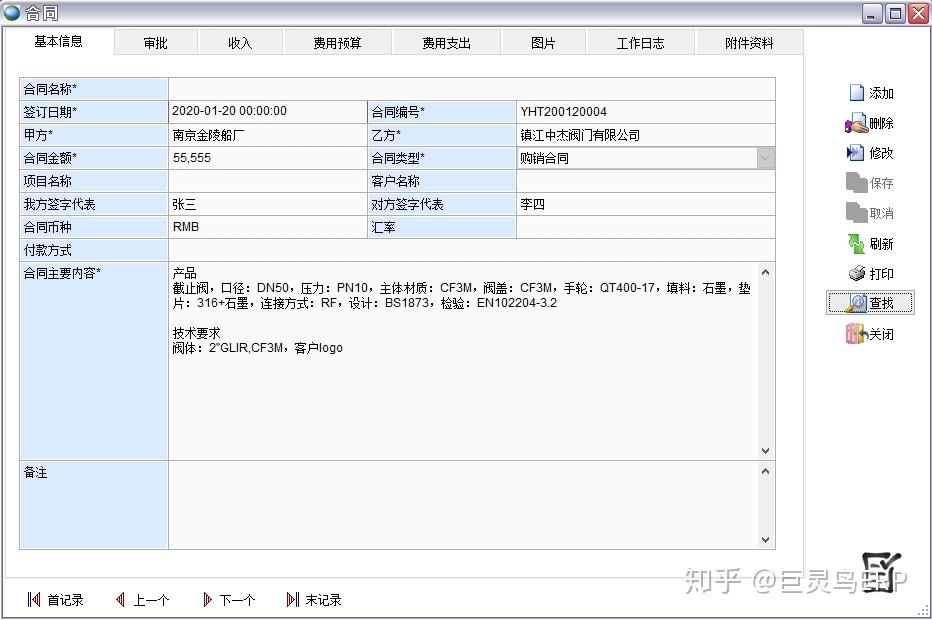This screenshot has height=620, width=932.
Task: Click the empty 合同名称 input field
Action: tap(472, 89)
